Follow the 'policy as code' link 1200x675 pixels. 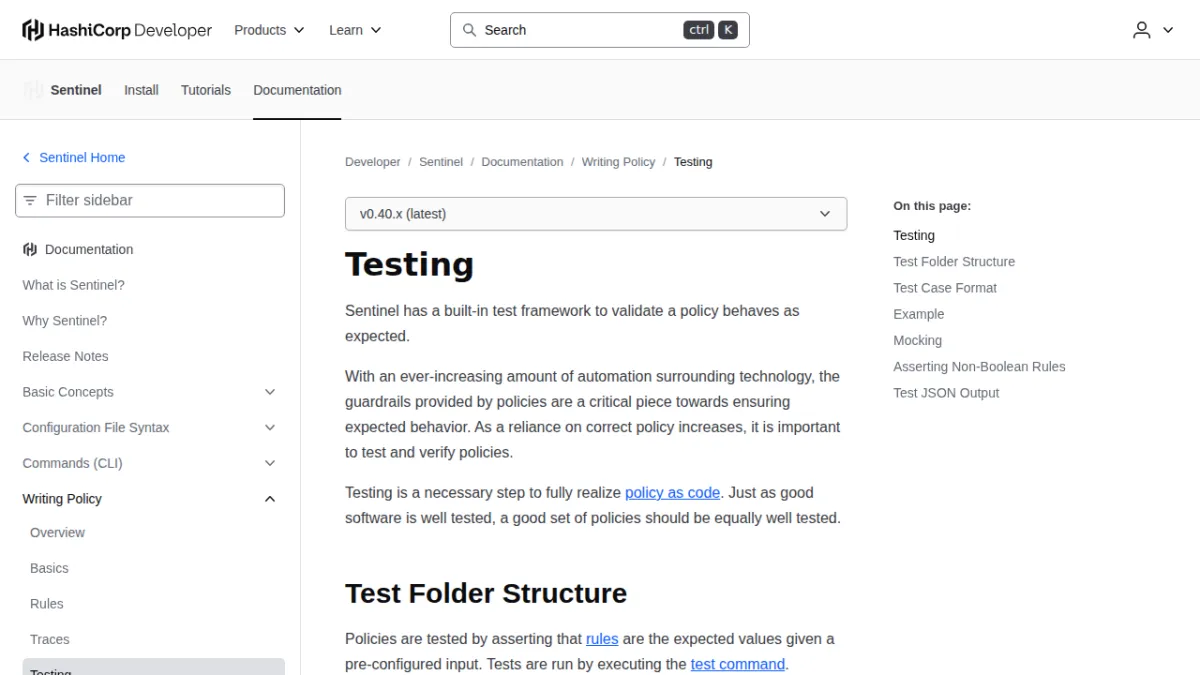[x=672, y=492]
